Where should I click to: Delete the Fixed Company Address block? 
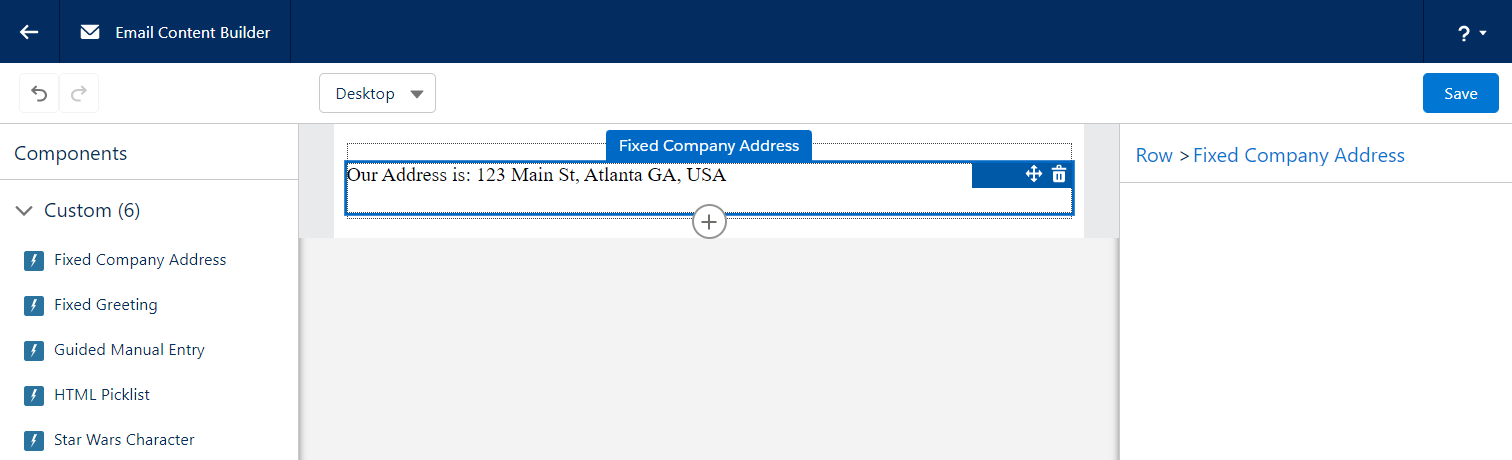coord(1059,174)
